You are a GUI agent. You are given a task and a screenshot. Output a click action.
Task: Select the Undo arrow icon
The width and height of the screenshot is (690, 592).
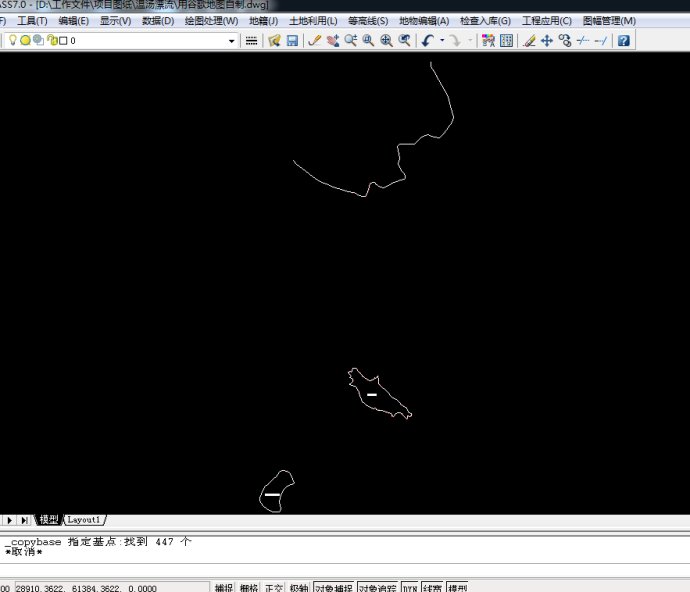[x=427, y=41]
